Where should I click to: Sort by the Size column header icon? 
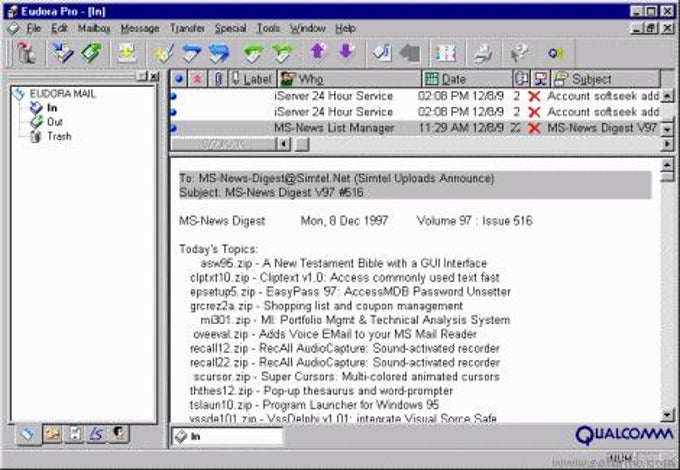(521, 79)
